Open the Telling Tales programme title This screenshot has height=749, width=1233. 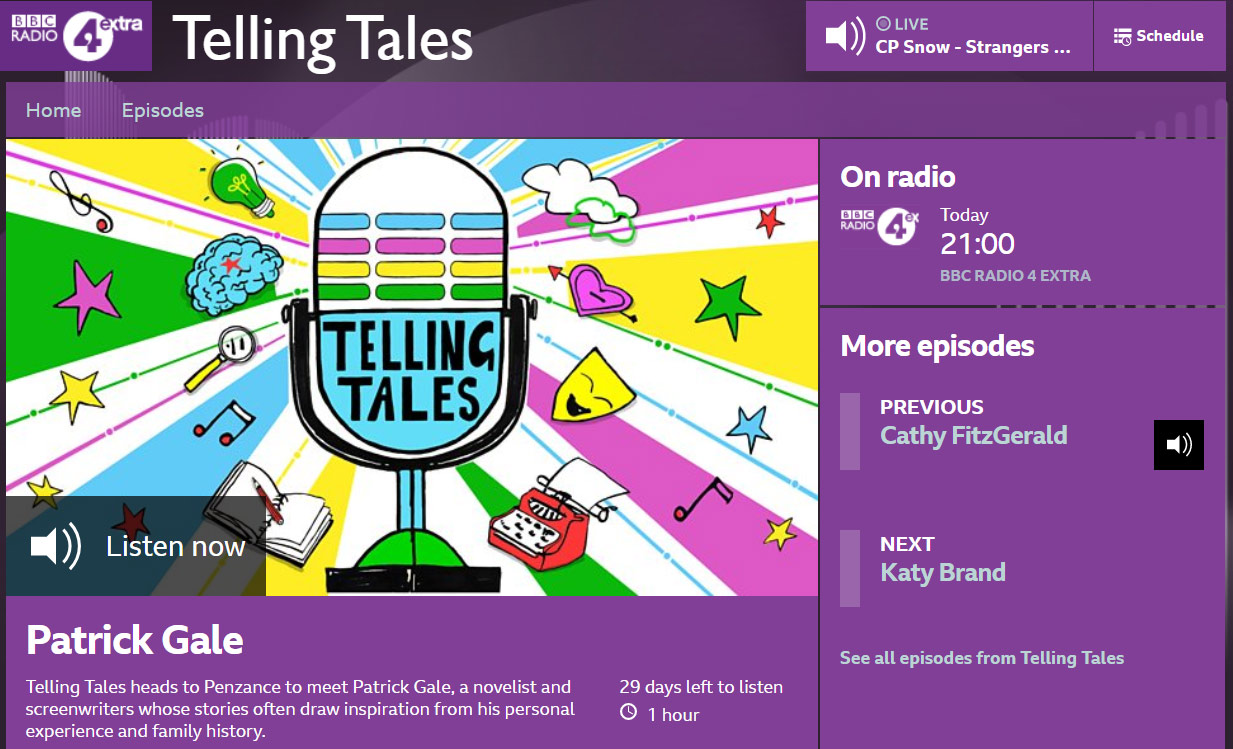click(323, 39)
